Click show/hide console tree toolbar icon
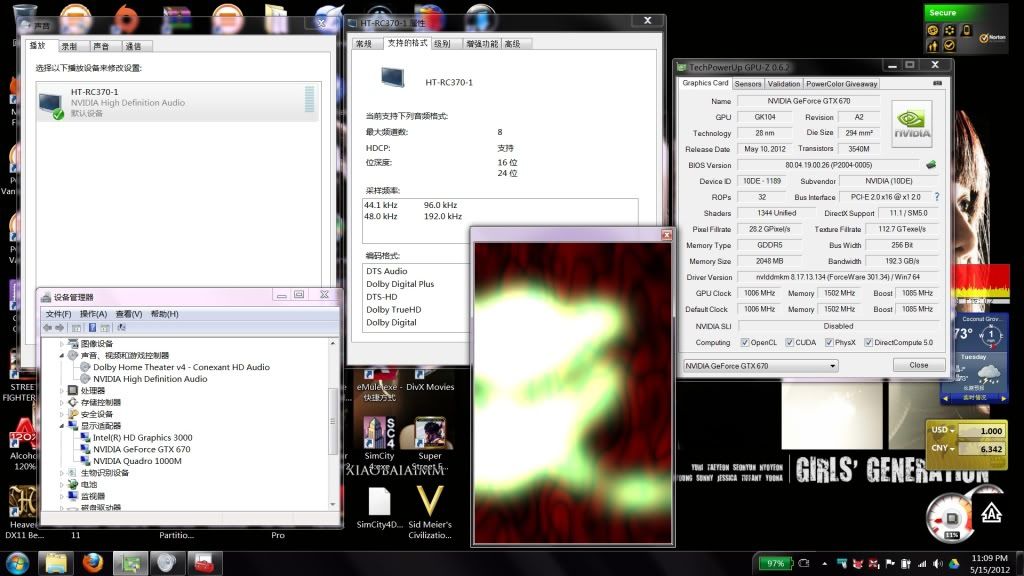 click(x=76, y=328)
